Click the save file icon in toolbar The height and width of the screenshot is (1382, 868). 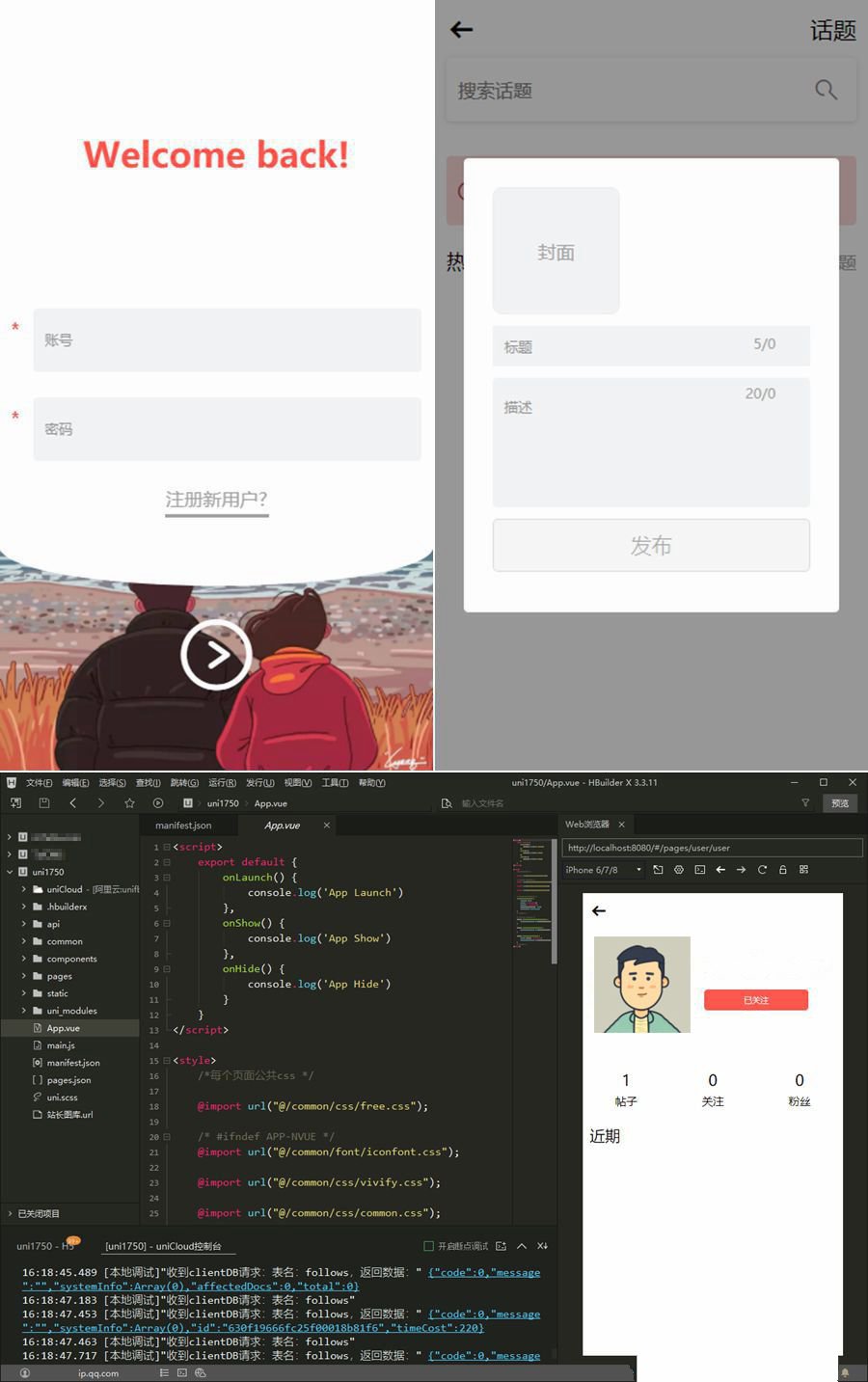click(44, 802)
